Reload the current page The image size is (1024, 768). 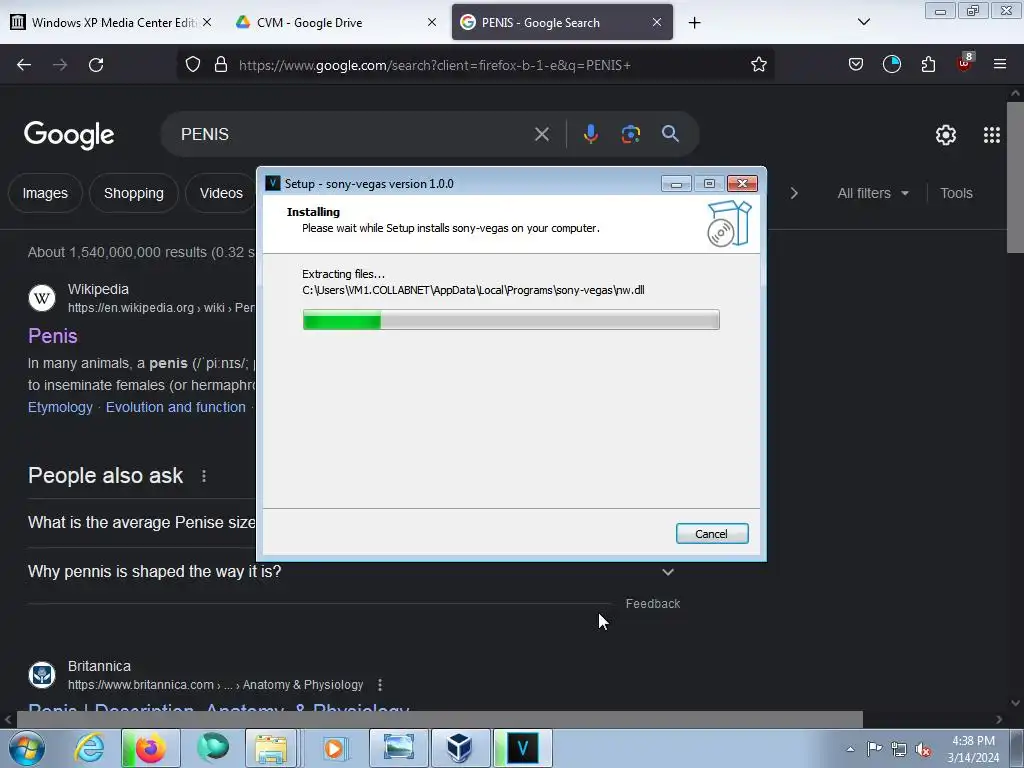(x=96, y=65)
